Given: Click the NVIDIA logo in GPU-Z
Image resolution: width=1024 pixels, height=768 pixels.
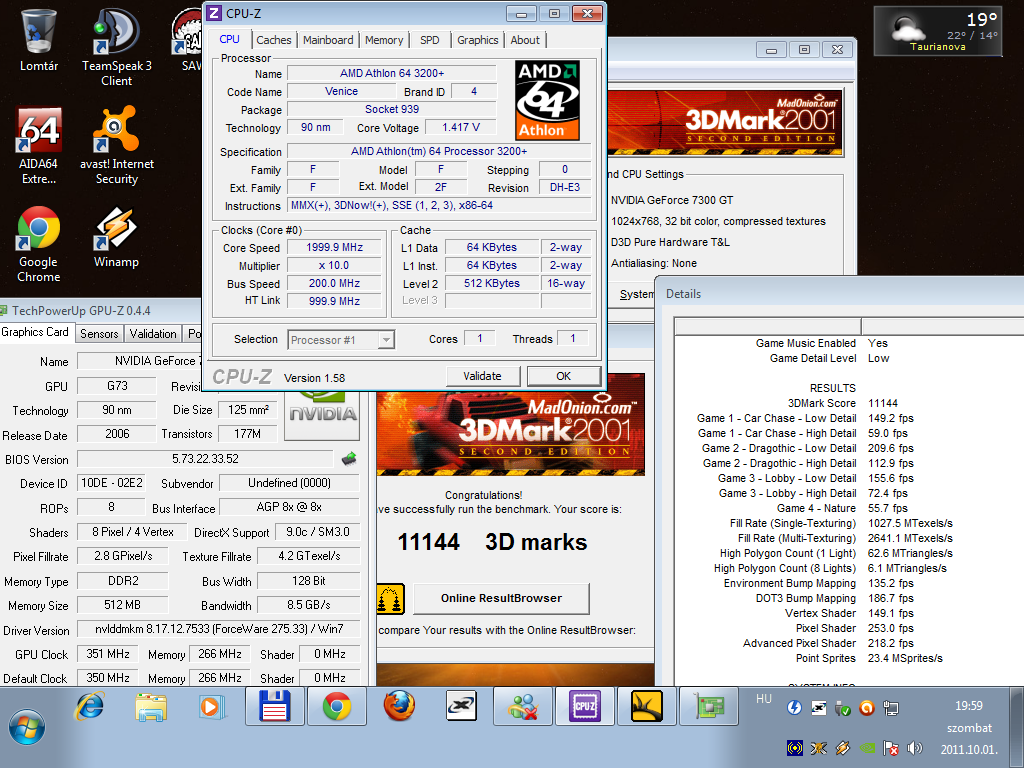Looking at the screenshot, I should [x=323, y=414].
